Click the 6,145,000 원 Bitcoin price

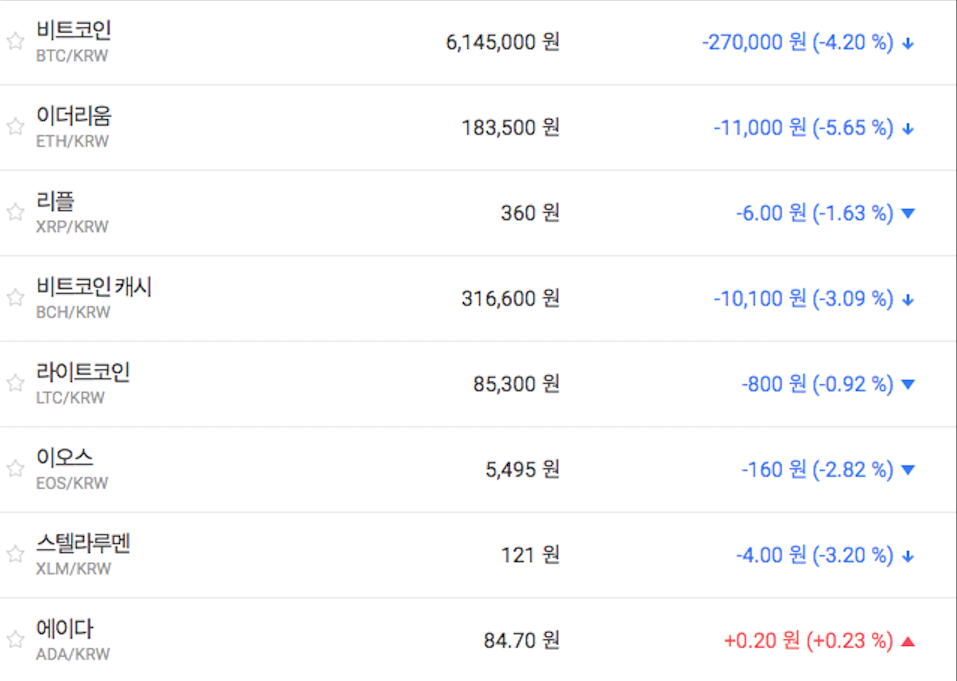pyautogui.click(x=502, y=42)
